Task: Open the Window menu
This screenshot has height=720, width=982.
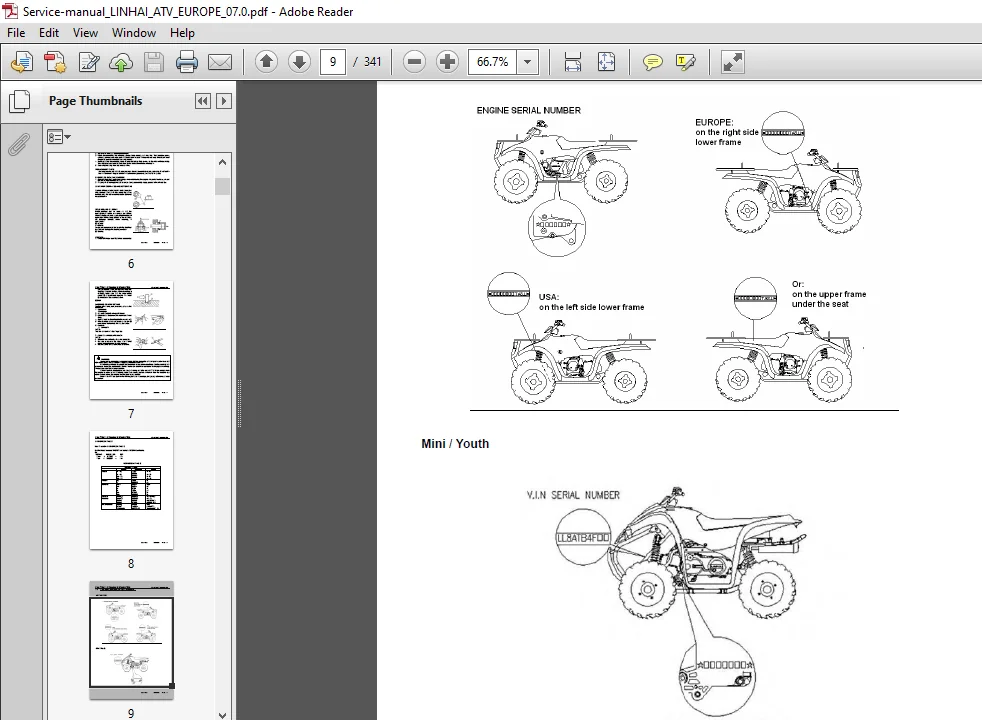Action: click(134, 33)
